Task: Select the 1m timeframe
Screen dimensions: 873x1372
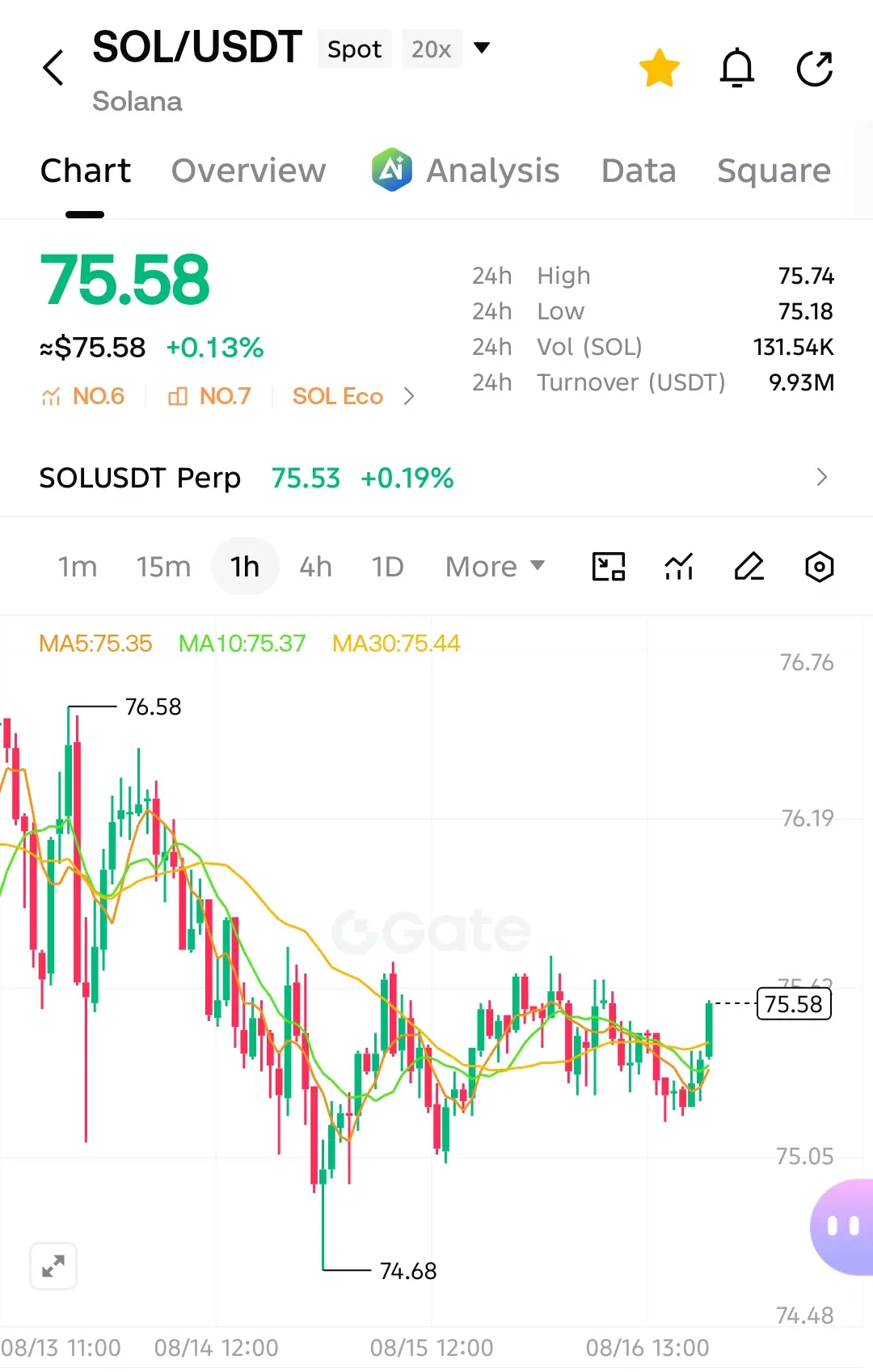Action: click(x=77, y=567)
